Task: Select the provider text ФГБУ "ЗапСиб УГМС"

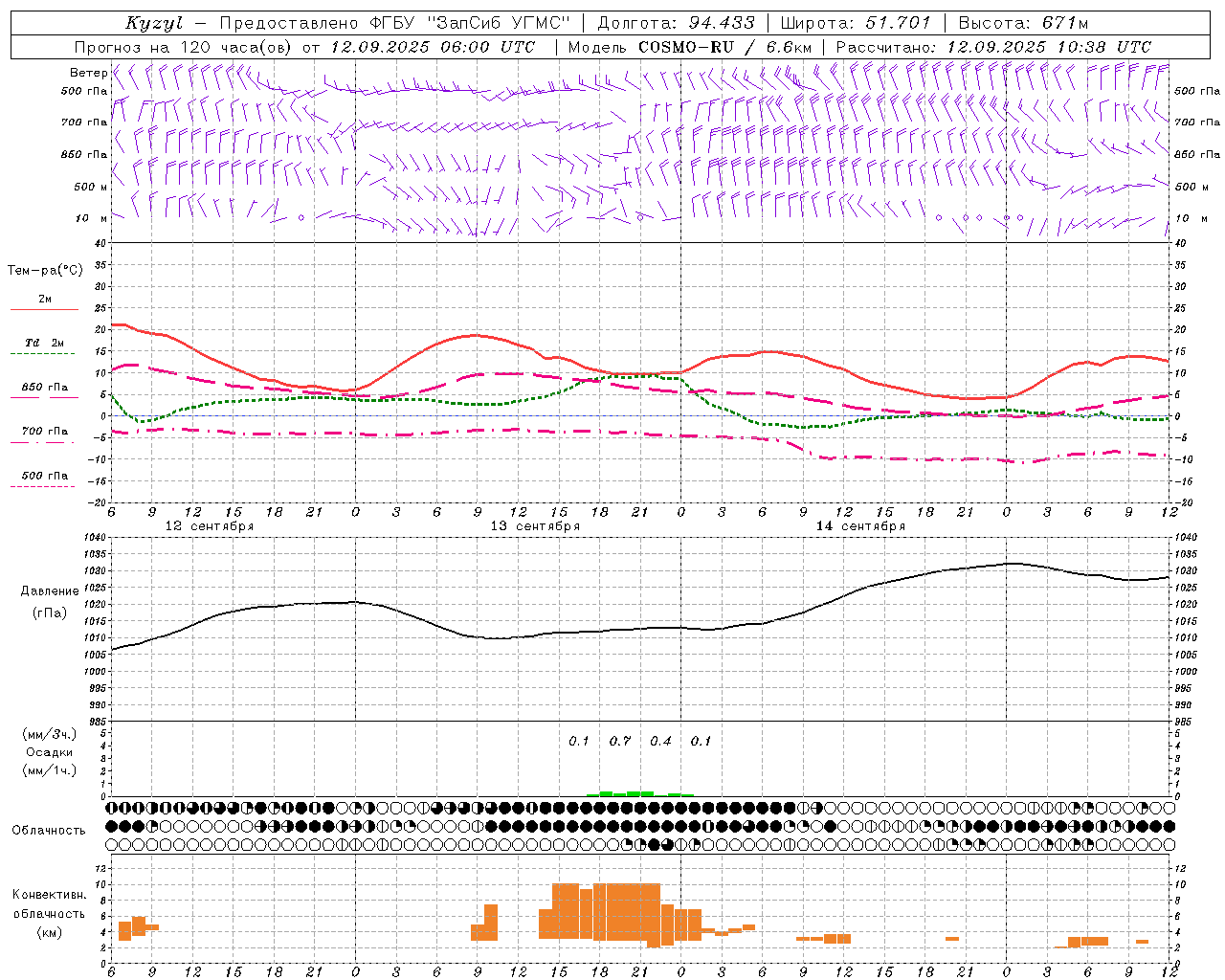Action: point(469,23)
